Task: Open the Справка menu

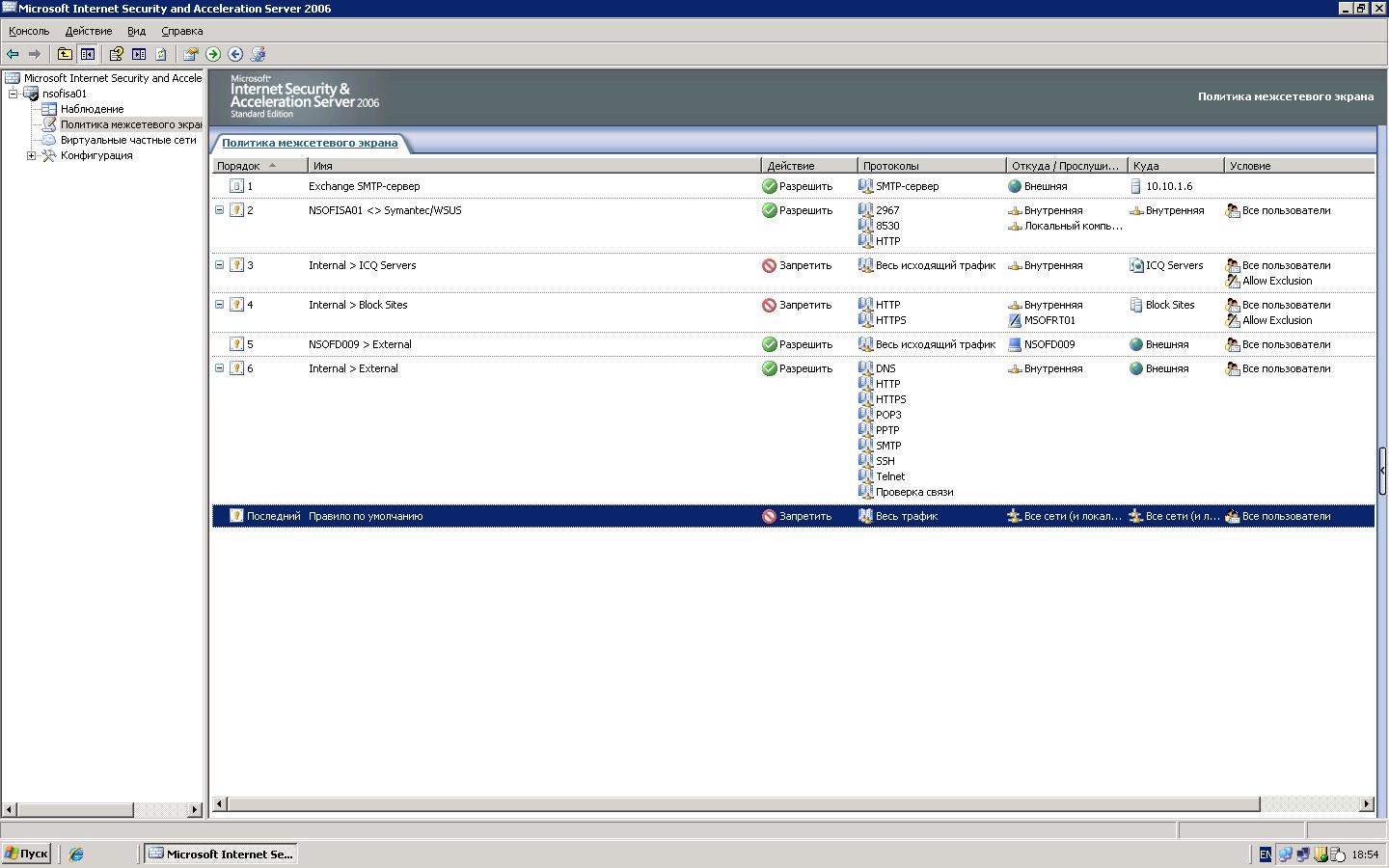Action: tap(181, 31)
